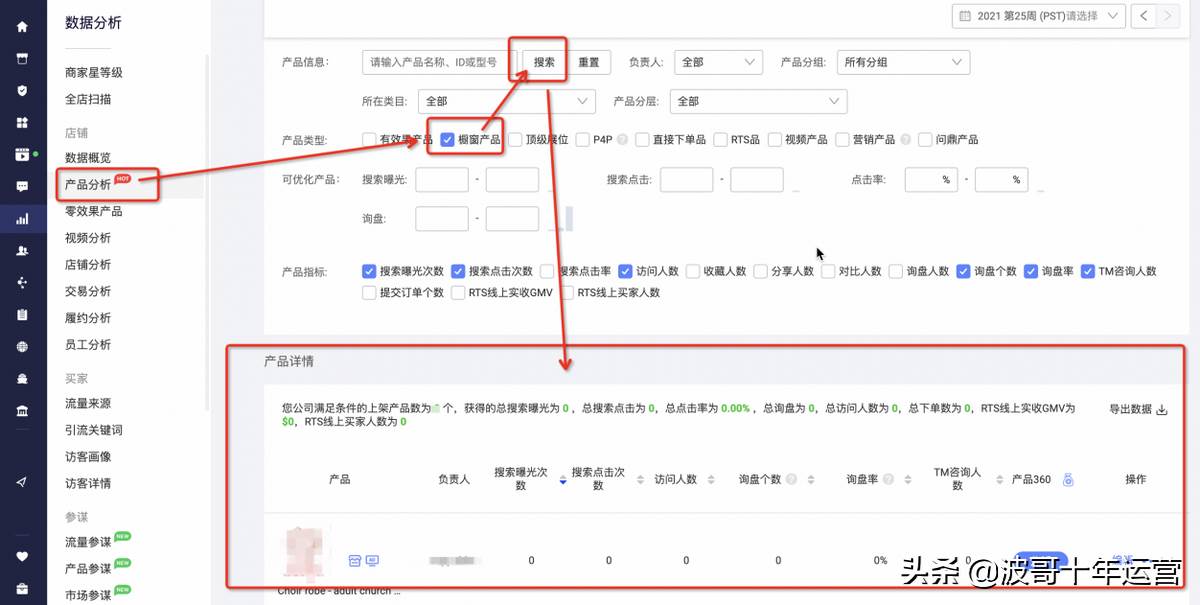Click the globe icon in the left rail
1200x605 pixels.
coord(22,347)
